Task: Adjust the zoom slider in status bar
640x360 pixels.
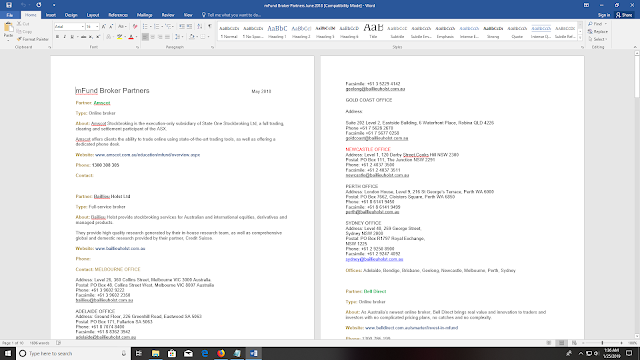Action: (602, 343)
